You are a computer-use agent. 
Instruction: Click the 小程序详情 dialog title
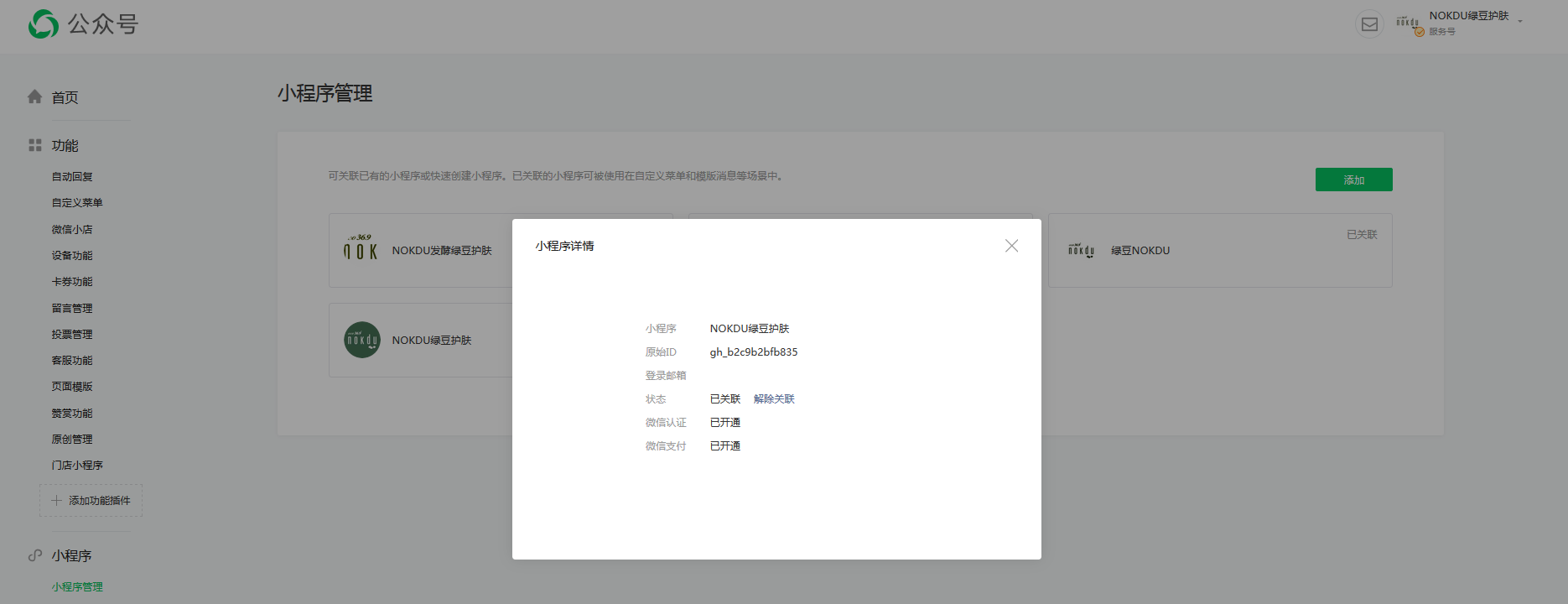[565, 246]
